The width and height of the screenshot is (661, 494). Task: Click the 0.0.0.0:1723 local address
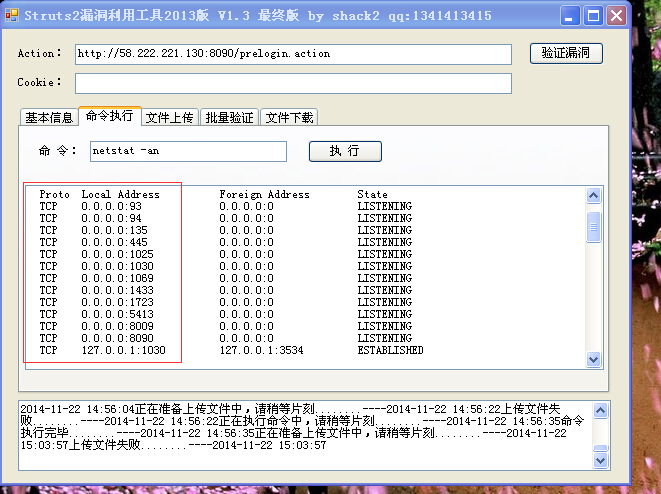pos(117,302)
